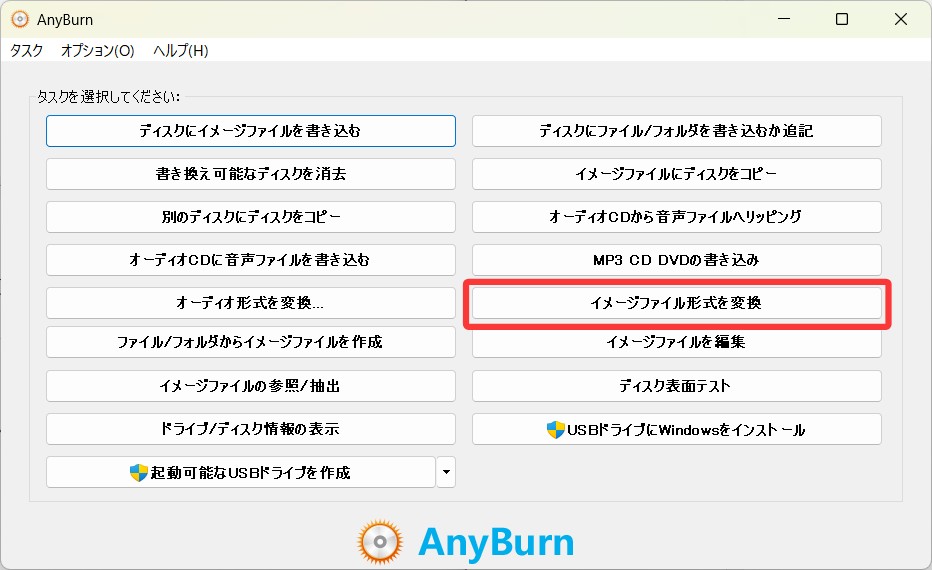Choose イメージファイルの参照/抽出

click(x=251, y=386)
